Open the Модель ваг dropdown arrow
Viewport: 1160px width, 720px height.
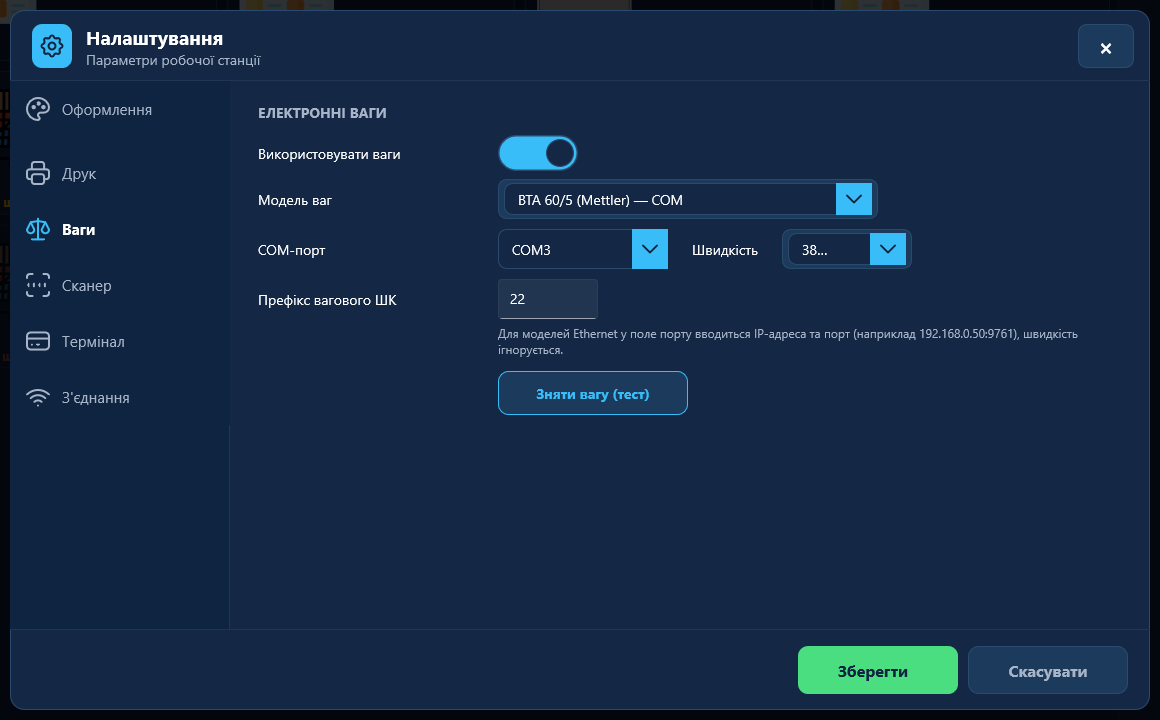point(854,200)
